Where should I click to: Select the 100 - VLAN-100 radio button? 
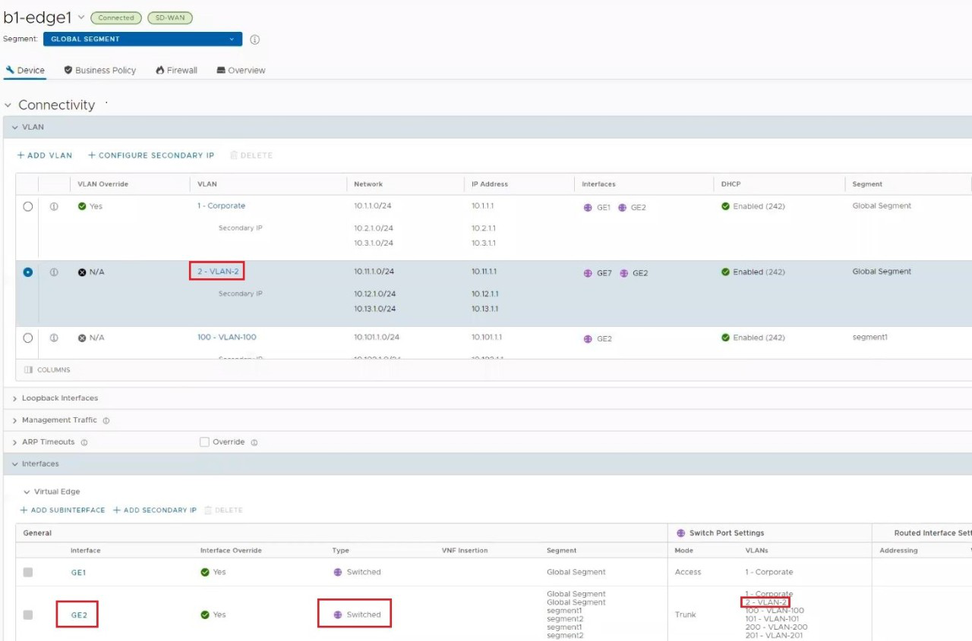pos(28,338)
